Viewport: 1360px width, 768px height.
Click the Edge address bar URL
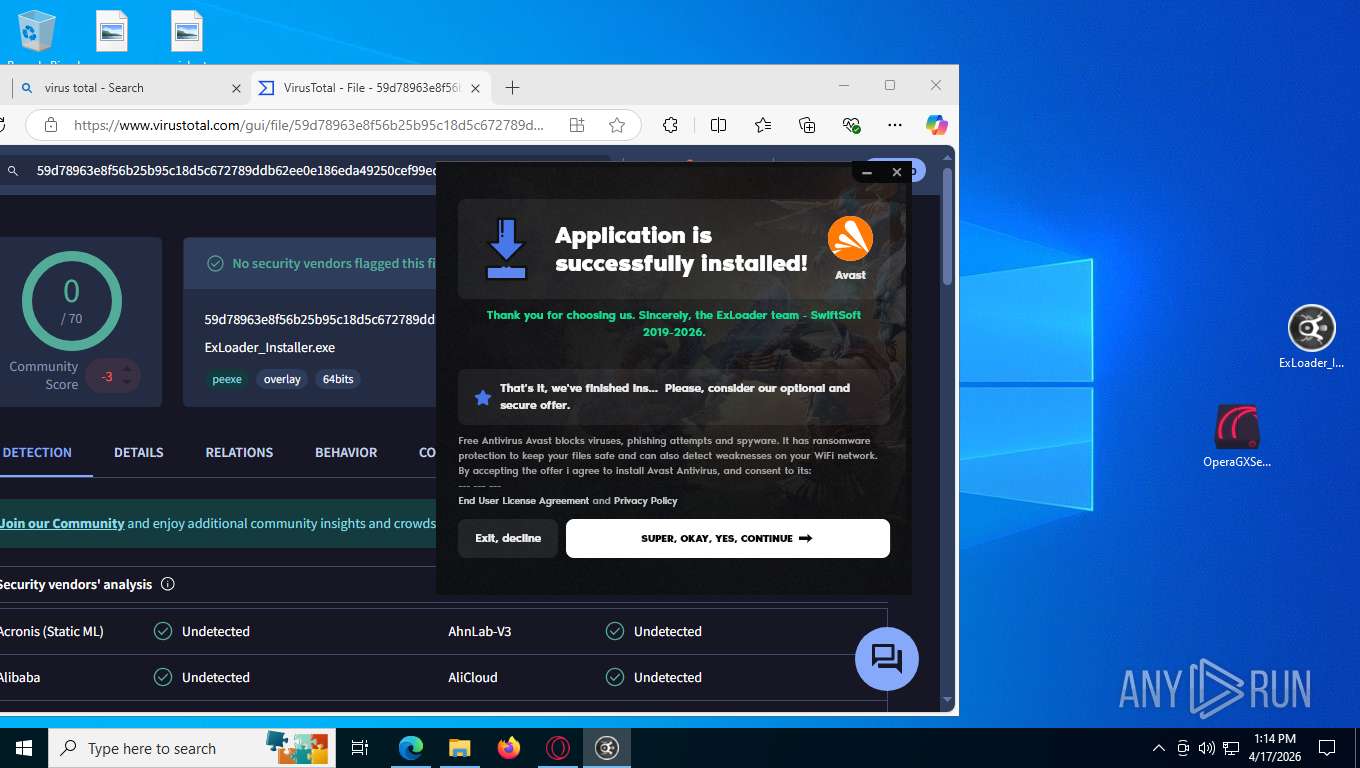pyautogui.click(x=309, y=125)
